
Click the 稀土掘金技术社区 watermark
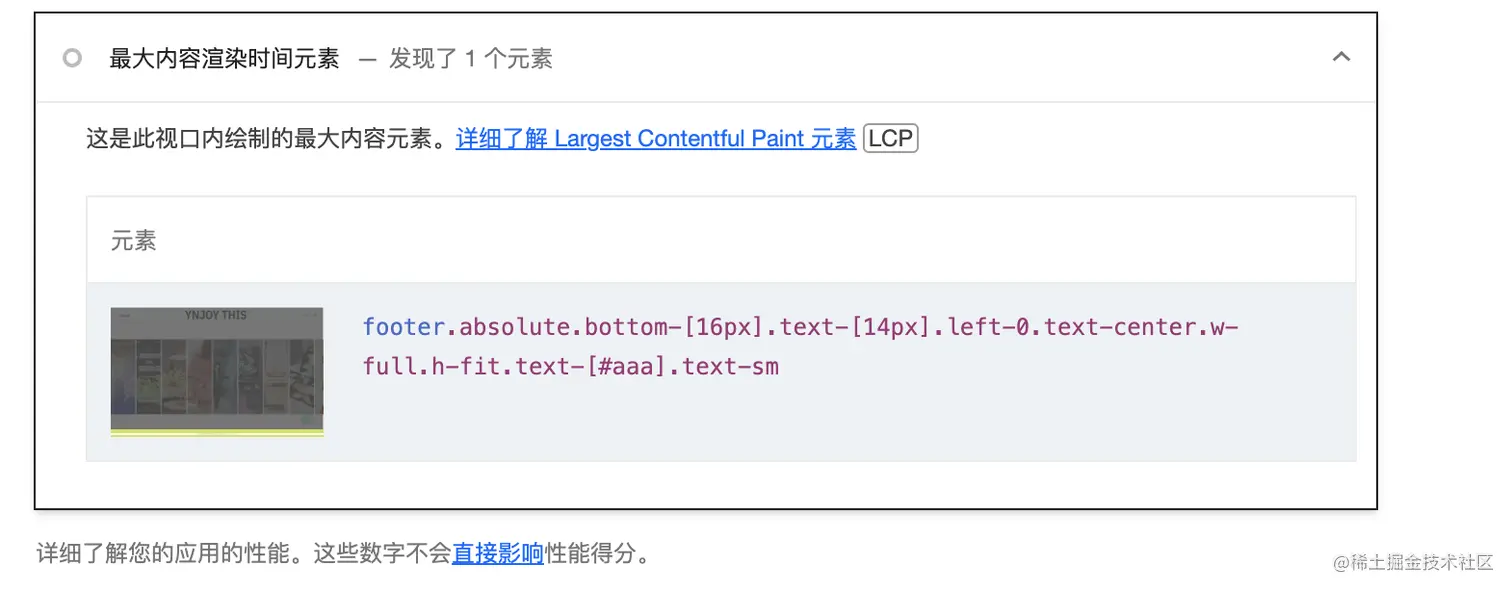point(1412,562)
